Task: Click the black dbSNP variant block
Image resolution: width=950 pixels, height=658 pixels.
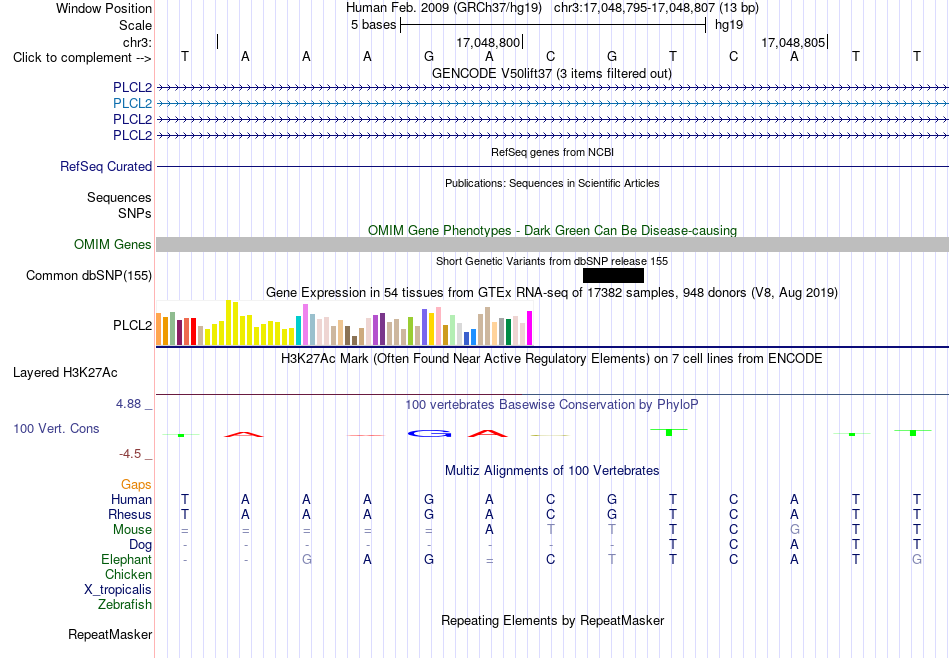Action: 613,276
